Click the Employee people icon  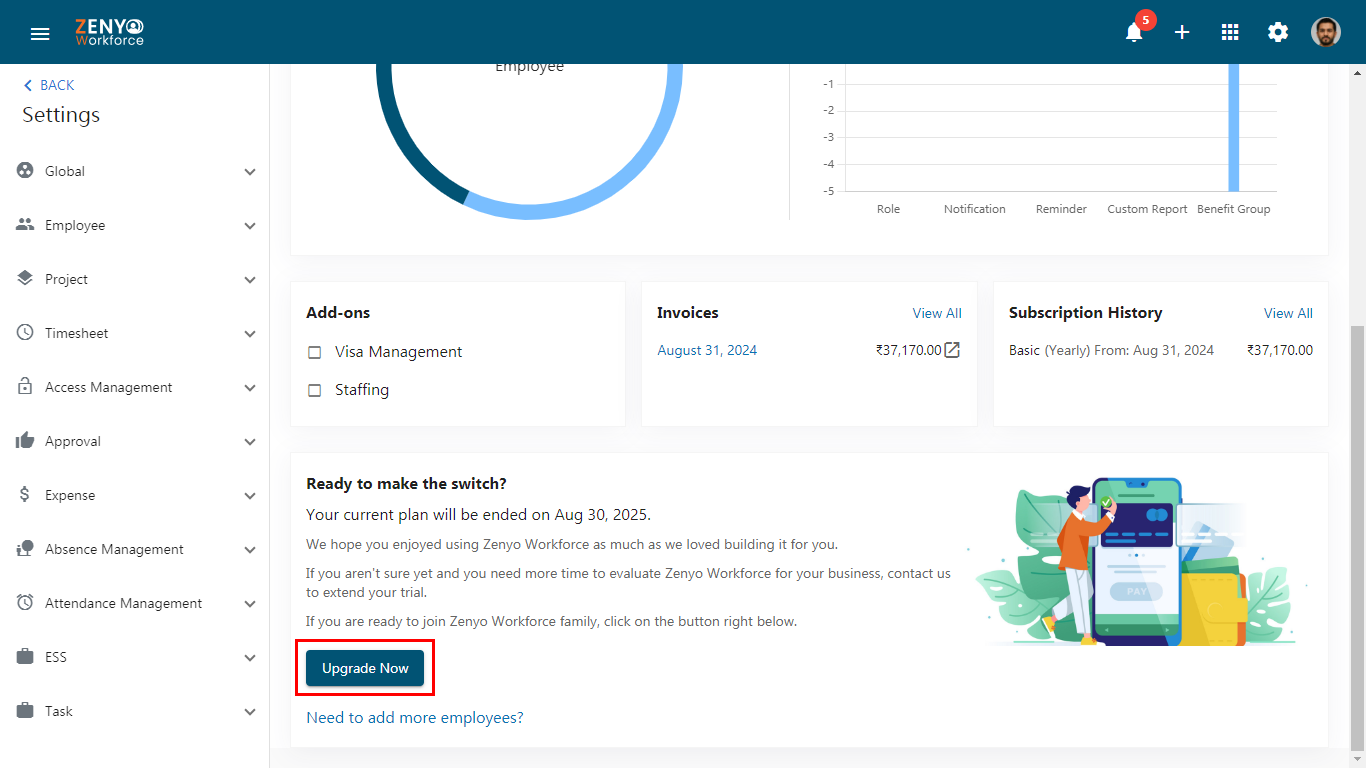(x=25, y=225)
